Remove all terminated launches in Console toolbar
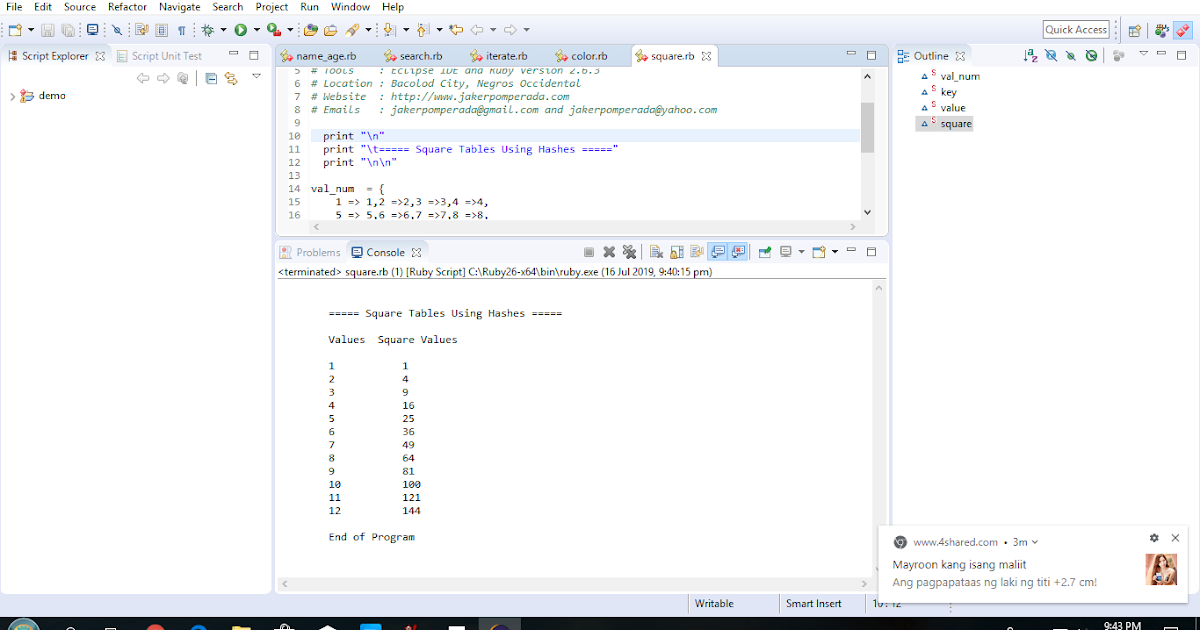1200x630 pixels. (x=630, y=252)
